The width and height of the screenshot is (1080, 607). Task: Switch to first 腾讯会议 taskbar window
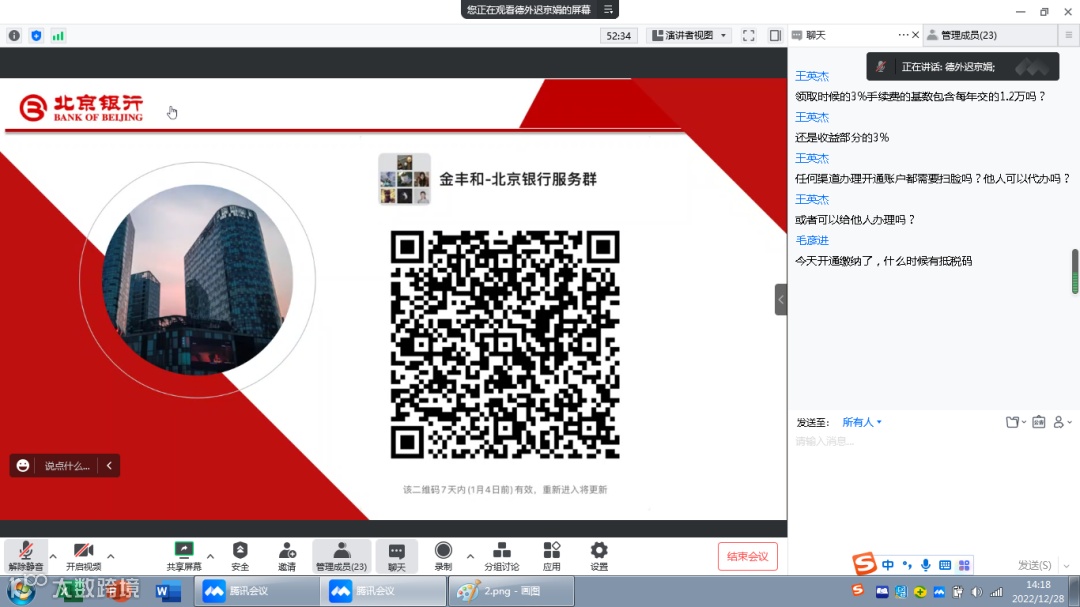pyautogui.click(x=256, y=591)
